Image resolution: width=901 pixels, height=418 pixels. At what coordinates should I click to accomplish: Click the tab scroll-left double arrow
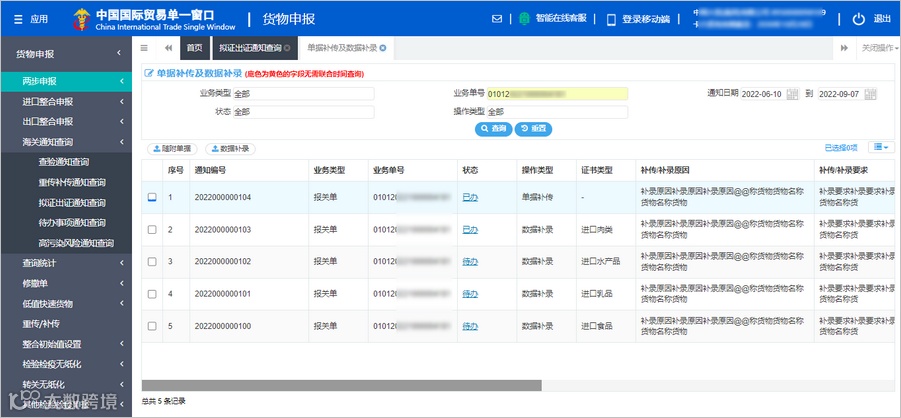[x=168, y=48]
